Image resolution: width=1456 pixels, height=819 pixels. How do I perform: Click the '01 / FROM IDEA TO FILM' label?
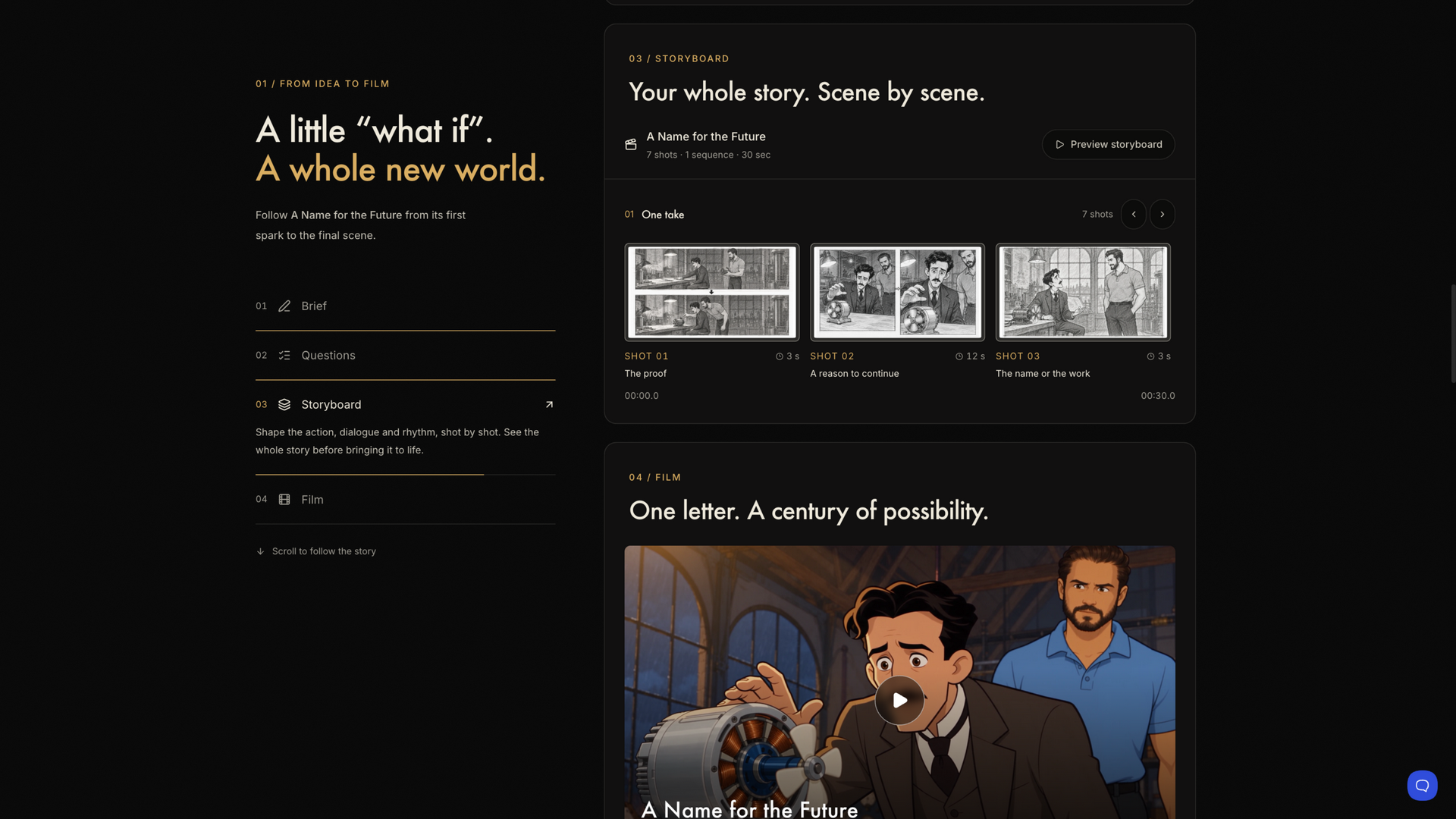(322, 83)
